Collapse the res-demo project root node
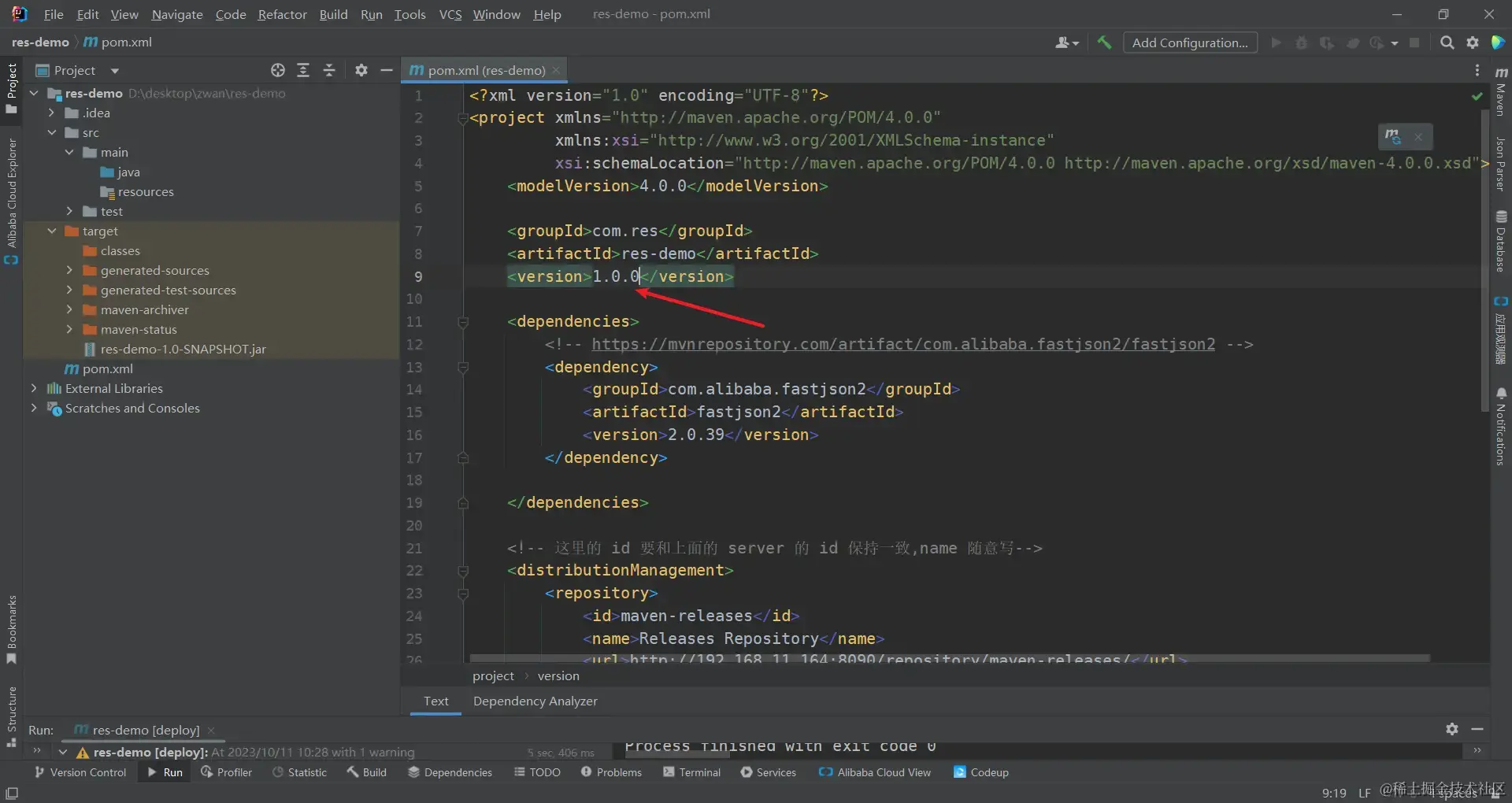The height and width of the screenshot is (803, 1512). coord(34,93)
